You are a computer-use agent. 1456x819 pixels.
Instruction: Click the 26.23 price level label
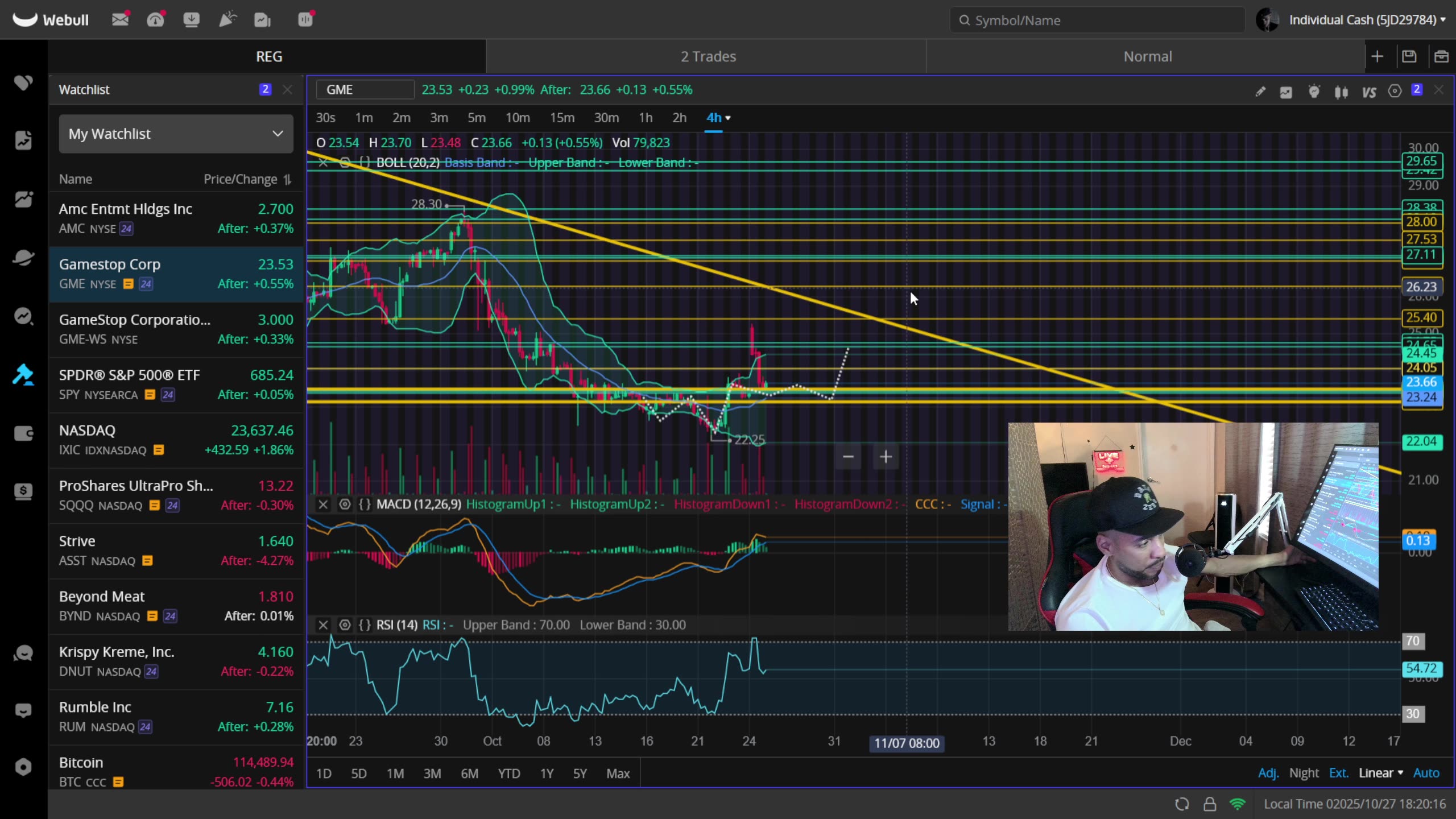pos(1421,287)
